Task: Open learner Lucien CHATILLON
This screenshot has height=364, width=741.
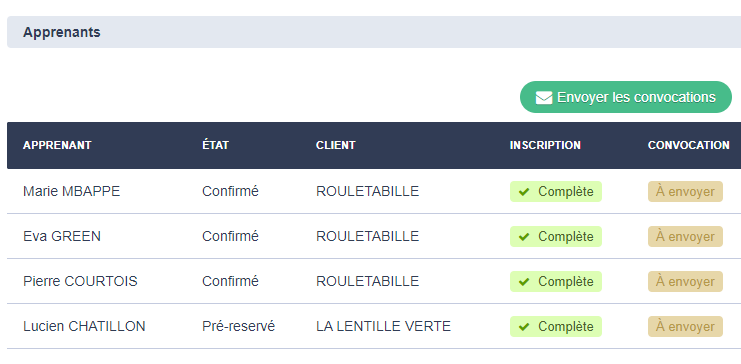Action: pos(84,327)
